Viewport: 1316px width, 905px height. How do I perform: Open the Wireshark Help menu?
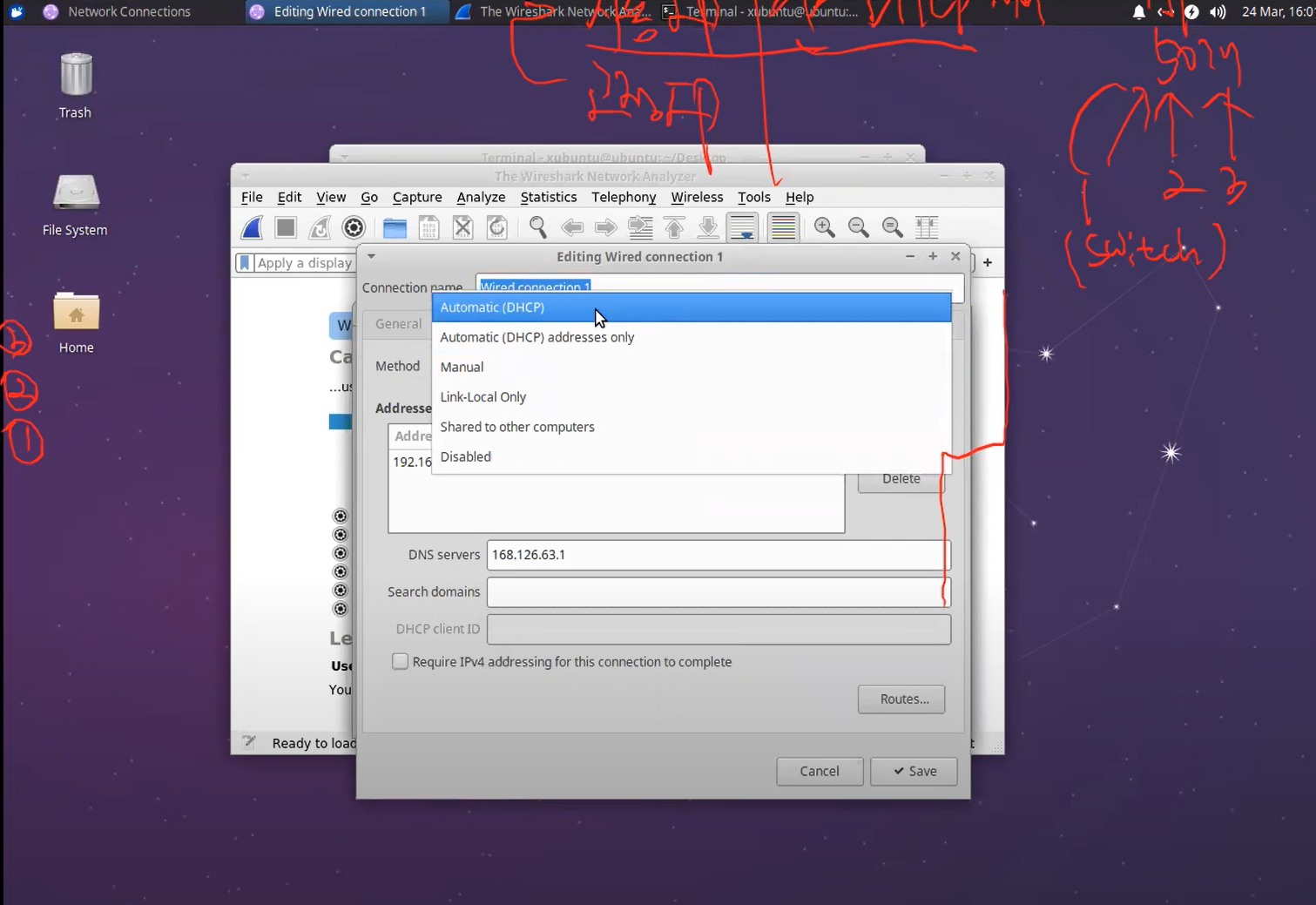(800, 197)
